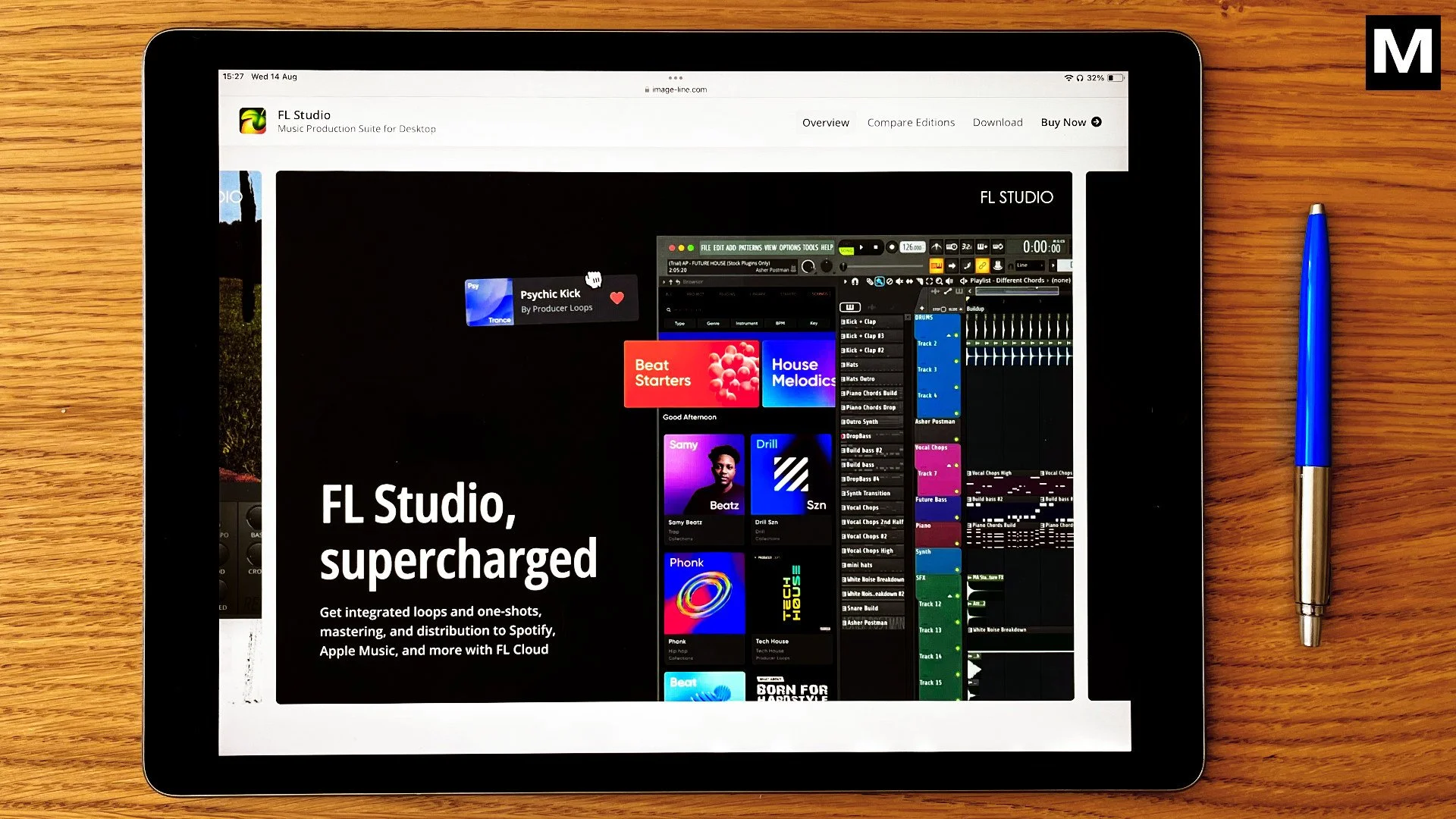
Task: Click the round record button
Action: click(892, 247)
